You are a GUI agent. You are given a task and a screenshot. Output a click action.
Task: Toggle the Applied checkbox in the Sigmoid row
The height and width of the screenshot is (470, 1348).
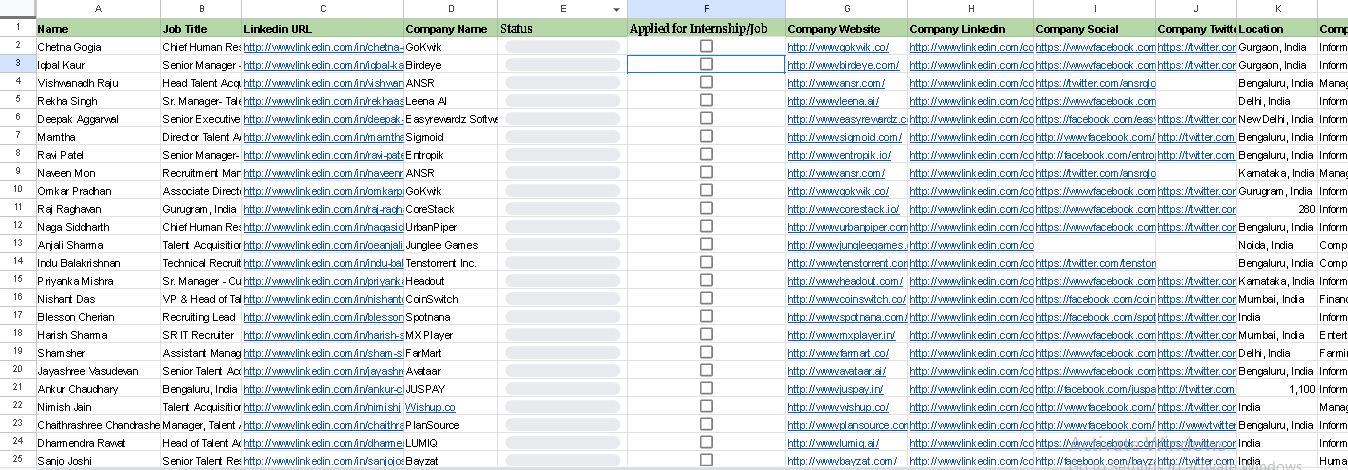click(x=706, y=137)
